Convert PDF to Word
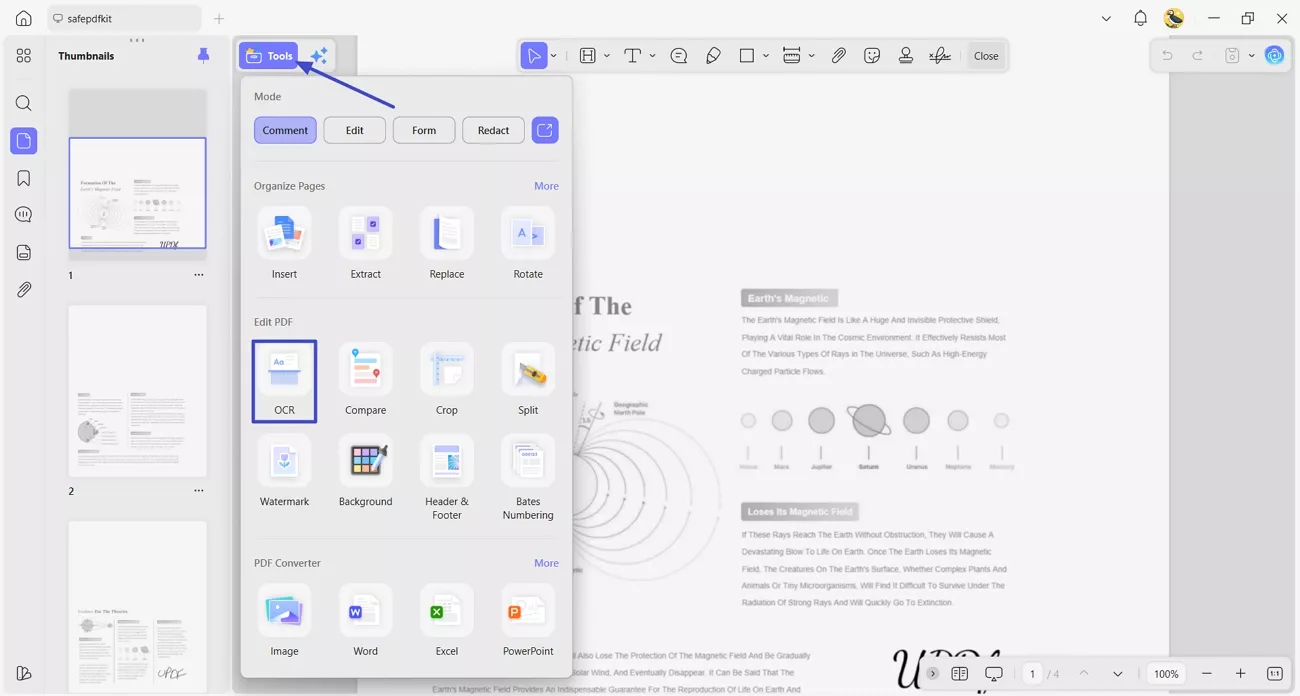This screenshot has height=696, width=1300. pyautogui.click(x=365, y=621)
